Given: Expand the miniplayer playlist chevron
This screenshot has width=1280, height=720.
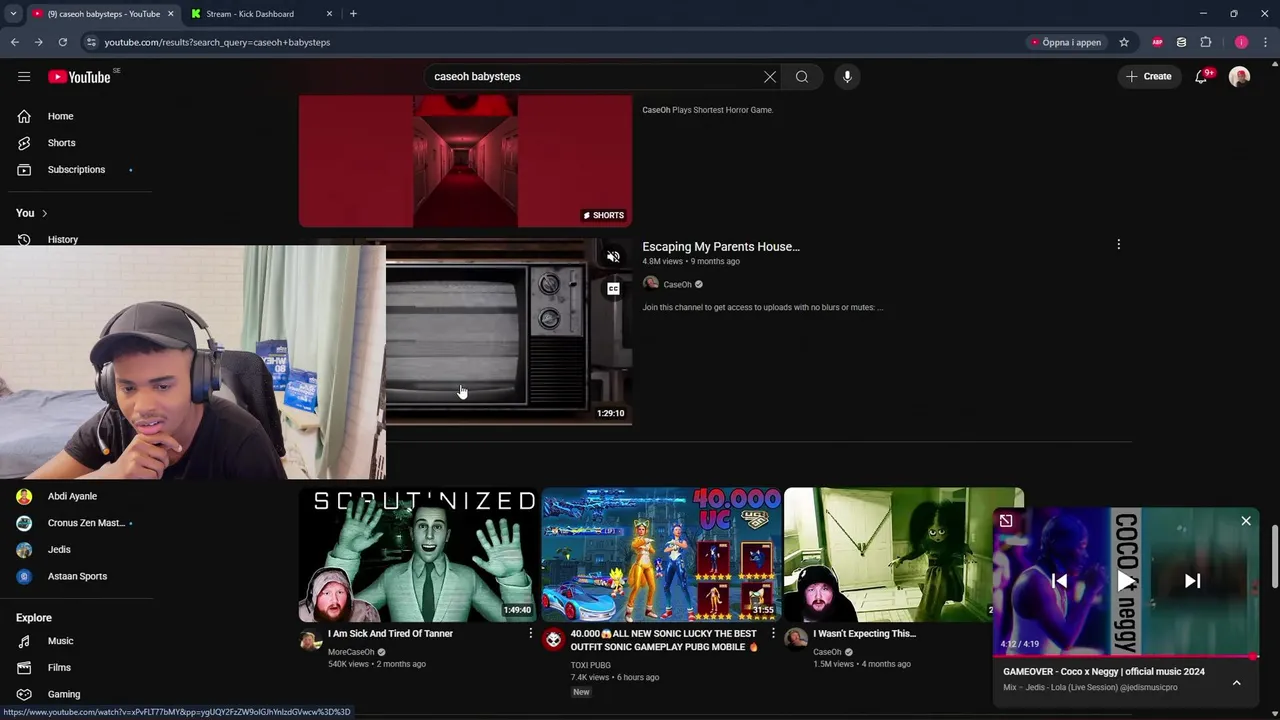Looking at the screenshot, I should click(1236, 682).
